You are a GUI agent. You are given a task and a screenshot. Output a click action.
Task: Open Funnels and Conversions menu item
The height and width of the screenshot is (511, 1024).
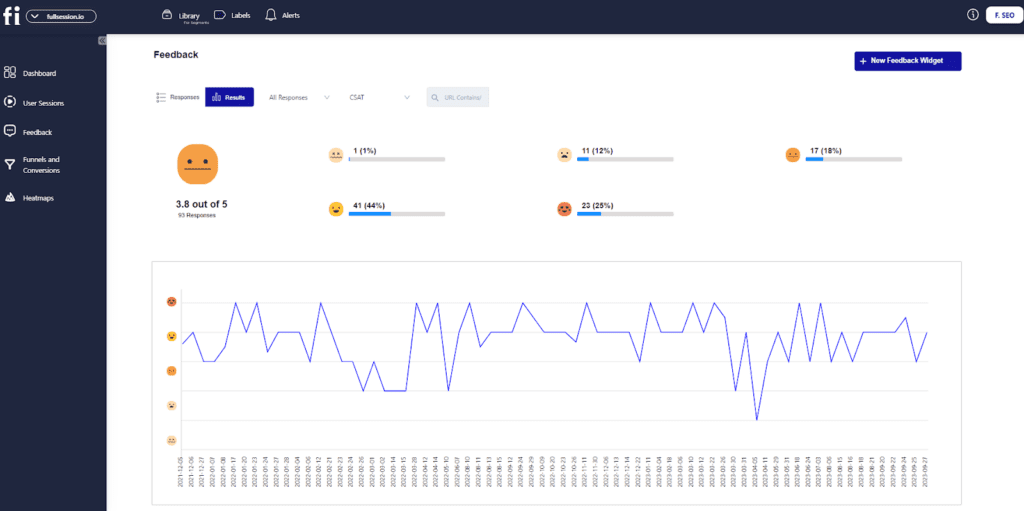(x=41, y=165)
